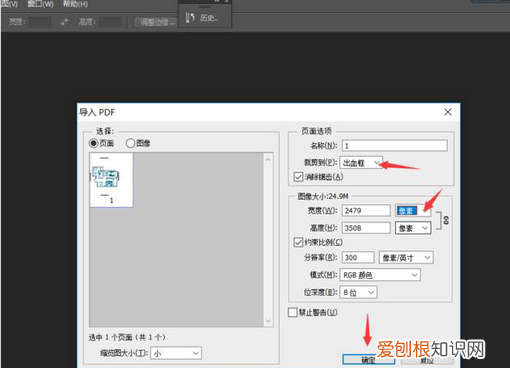Select the 图像 radio button
The height and width of the screenshot is (368, 510).
point(130,143)
